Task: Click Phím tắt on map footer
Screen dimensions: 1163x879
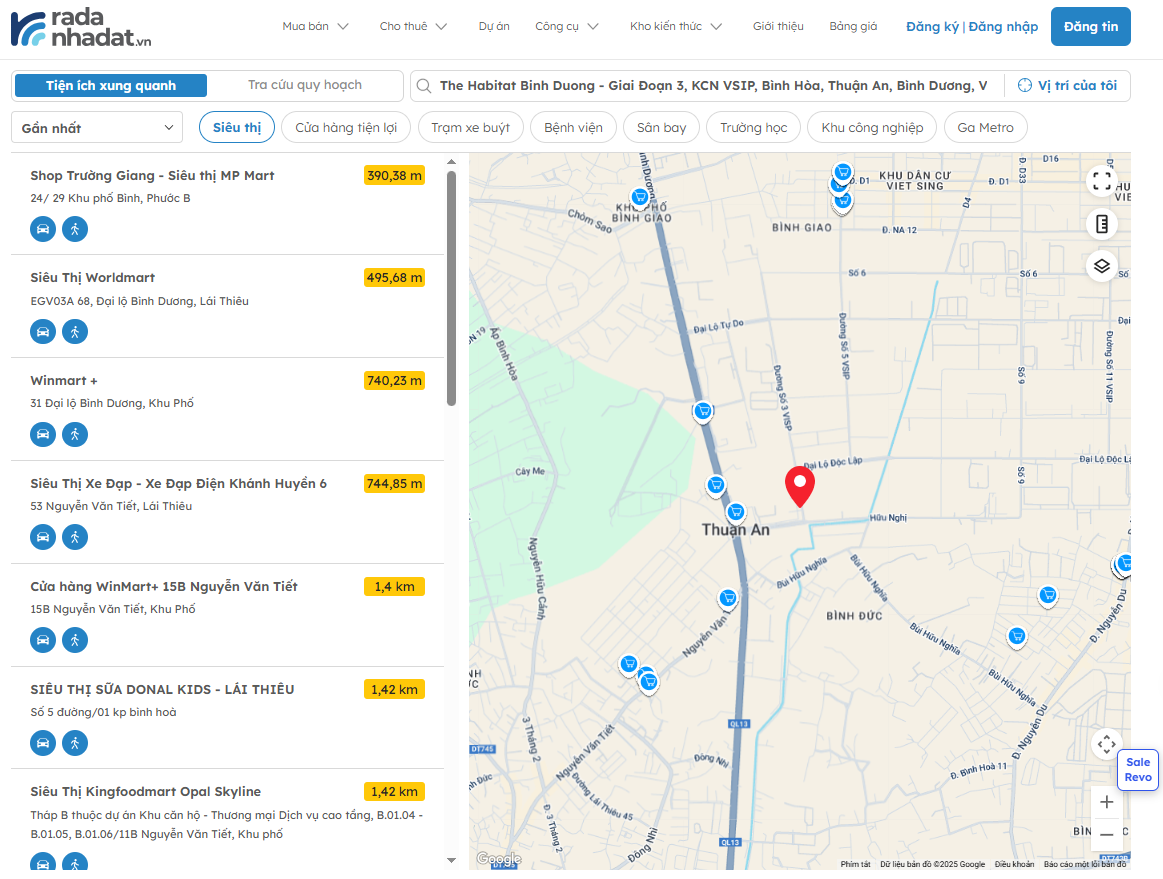Action: pos(855,864)
